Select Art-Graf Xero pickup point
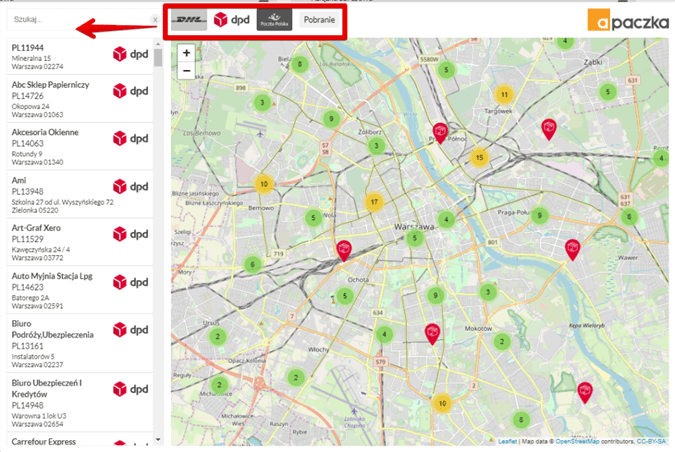The width and height of the screenshot is (675, 452). click(80, 242)
